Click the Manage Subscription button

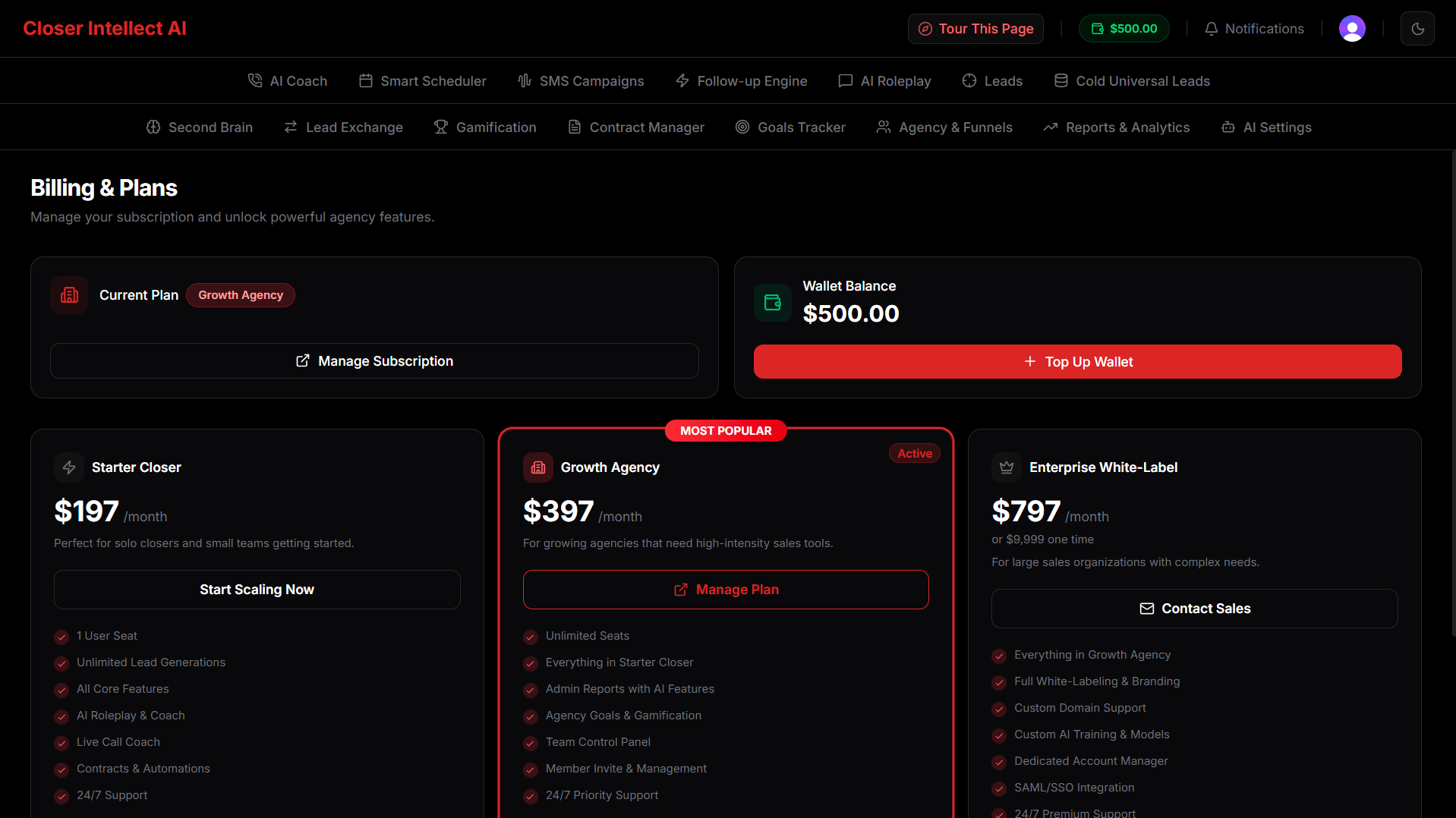(374, 361)
